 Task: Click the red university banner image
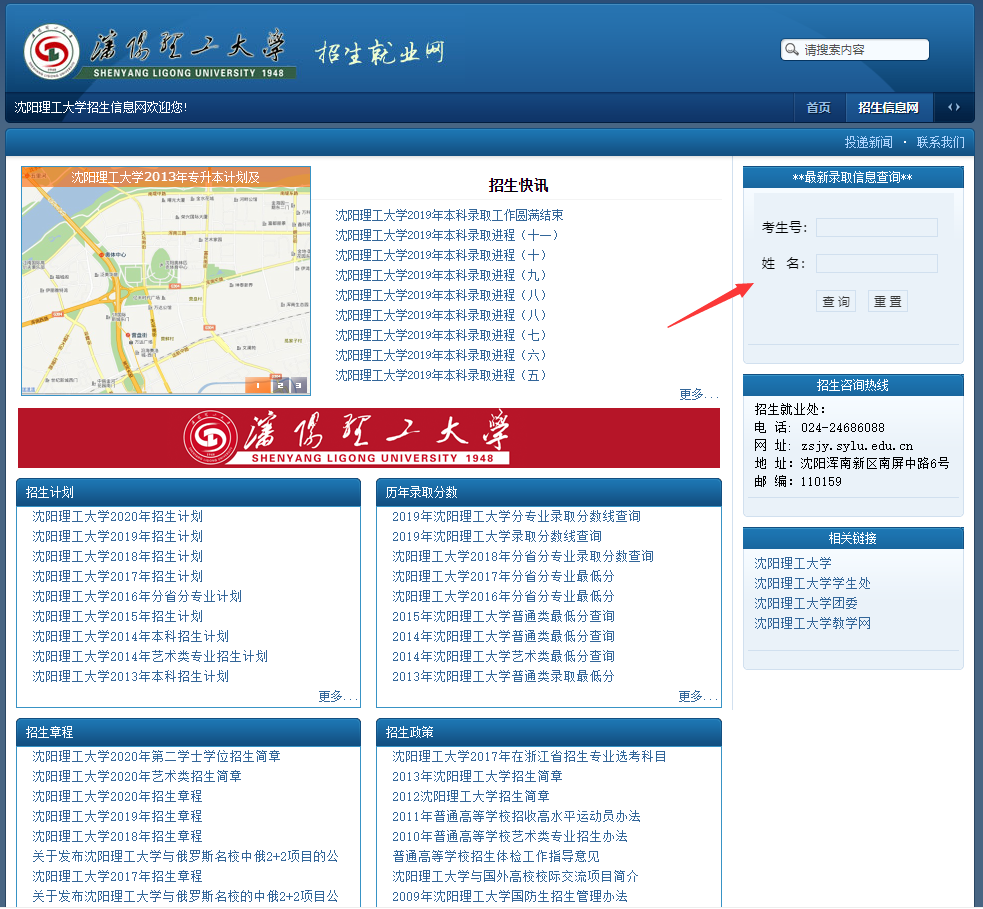coord(369,438)
